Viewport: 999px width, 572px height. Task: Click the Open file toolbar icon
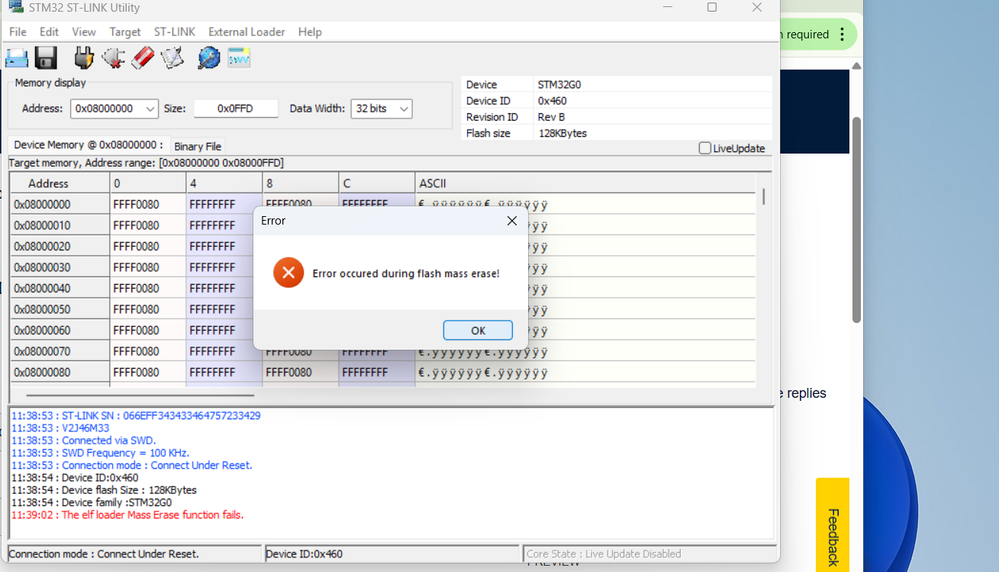point(17,58)
